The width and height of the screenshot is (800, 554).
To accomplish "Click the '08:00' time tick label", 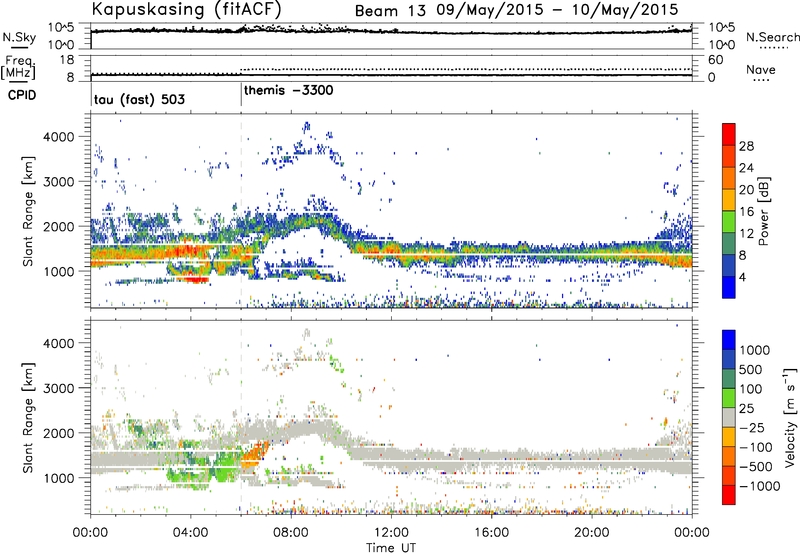I will pyautogui.click(x=291, y=533).
